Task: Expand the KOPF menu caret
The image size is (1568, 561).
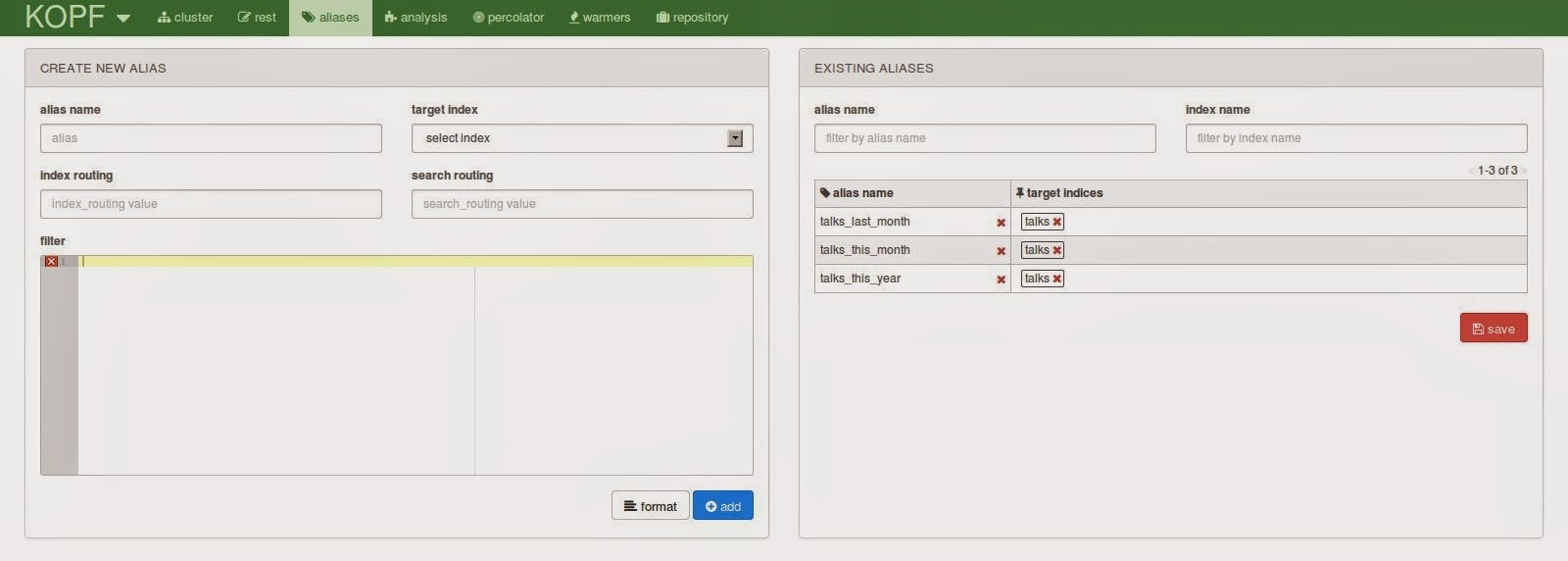Action: 123,19
